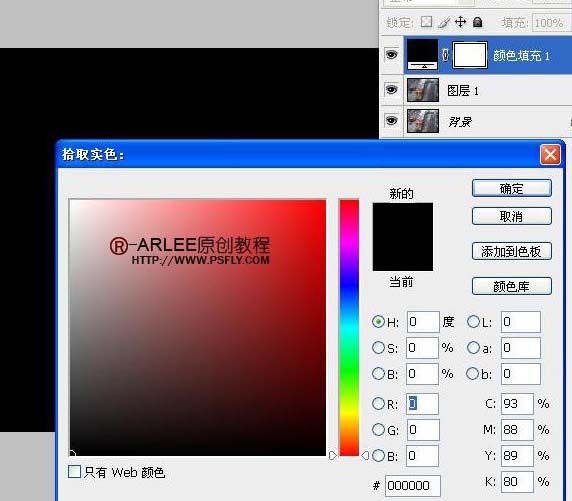The height and width of the screenshot is (501, 572).
Task: Click the Lab a value field
Action: [521, 348]
